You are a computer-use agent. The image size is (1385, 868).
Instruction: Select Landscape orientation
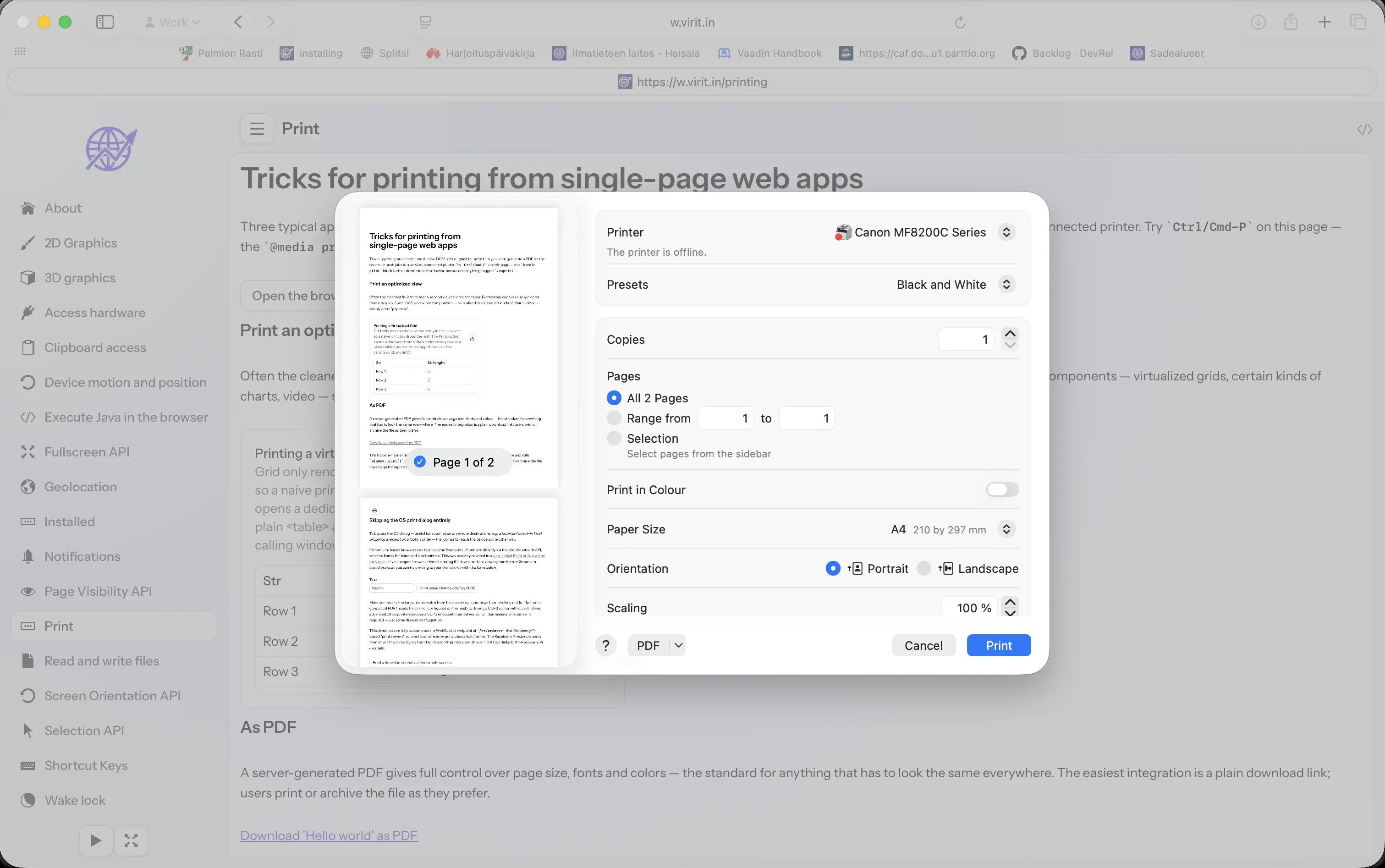tap(923, 568)
